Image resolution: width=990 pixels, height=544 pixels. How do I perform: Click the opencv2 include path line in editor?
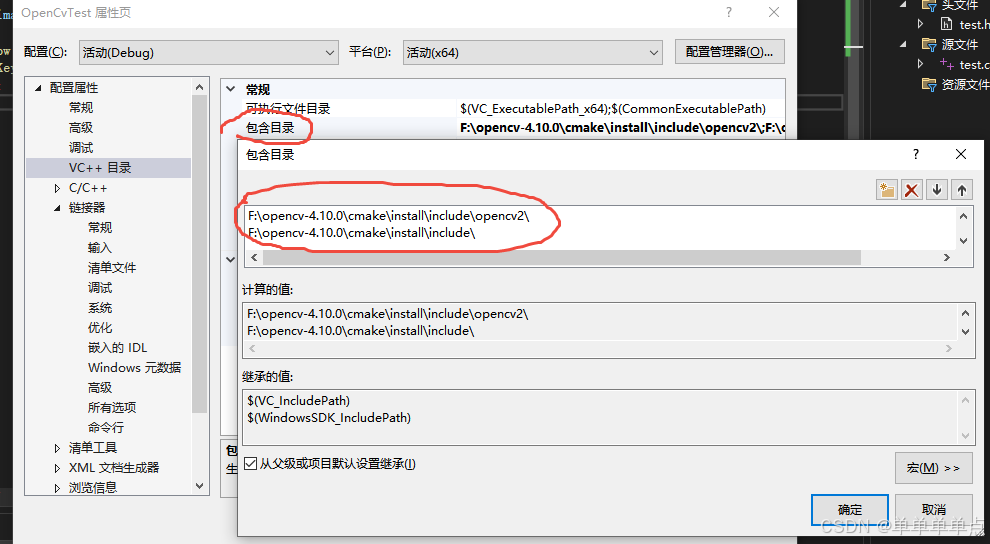[x=388, y=216]
